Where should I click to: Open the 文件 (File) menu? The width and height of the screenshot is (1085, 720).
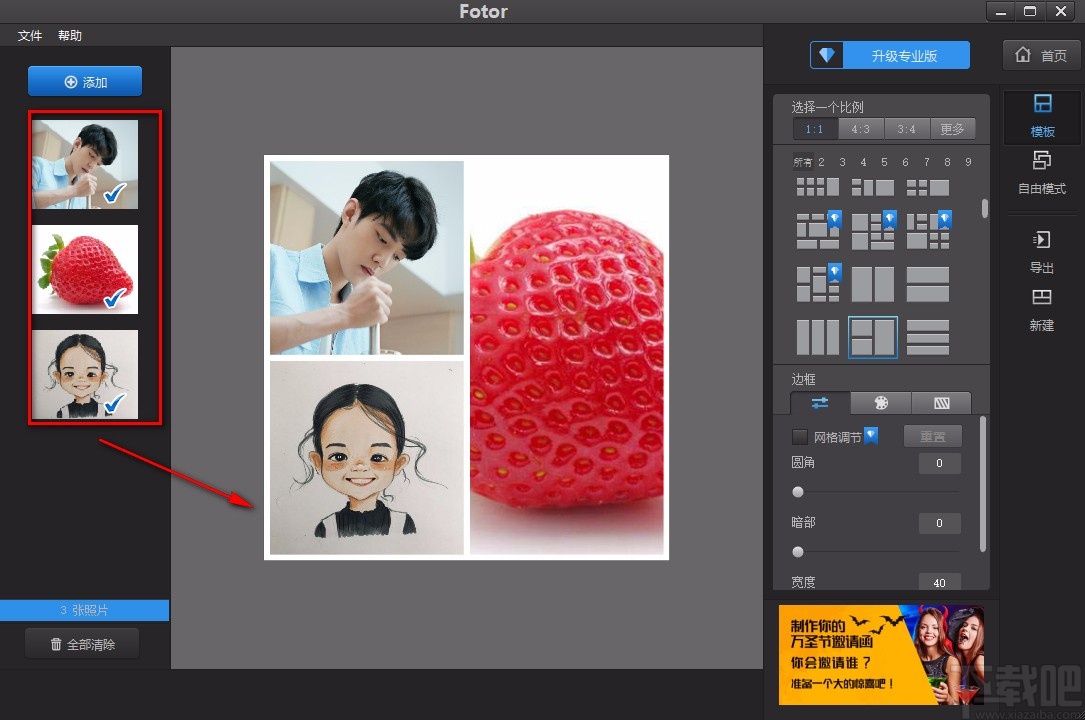(x=29, y=35)
